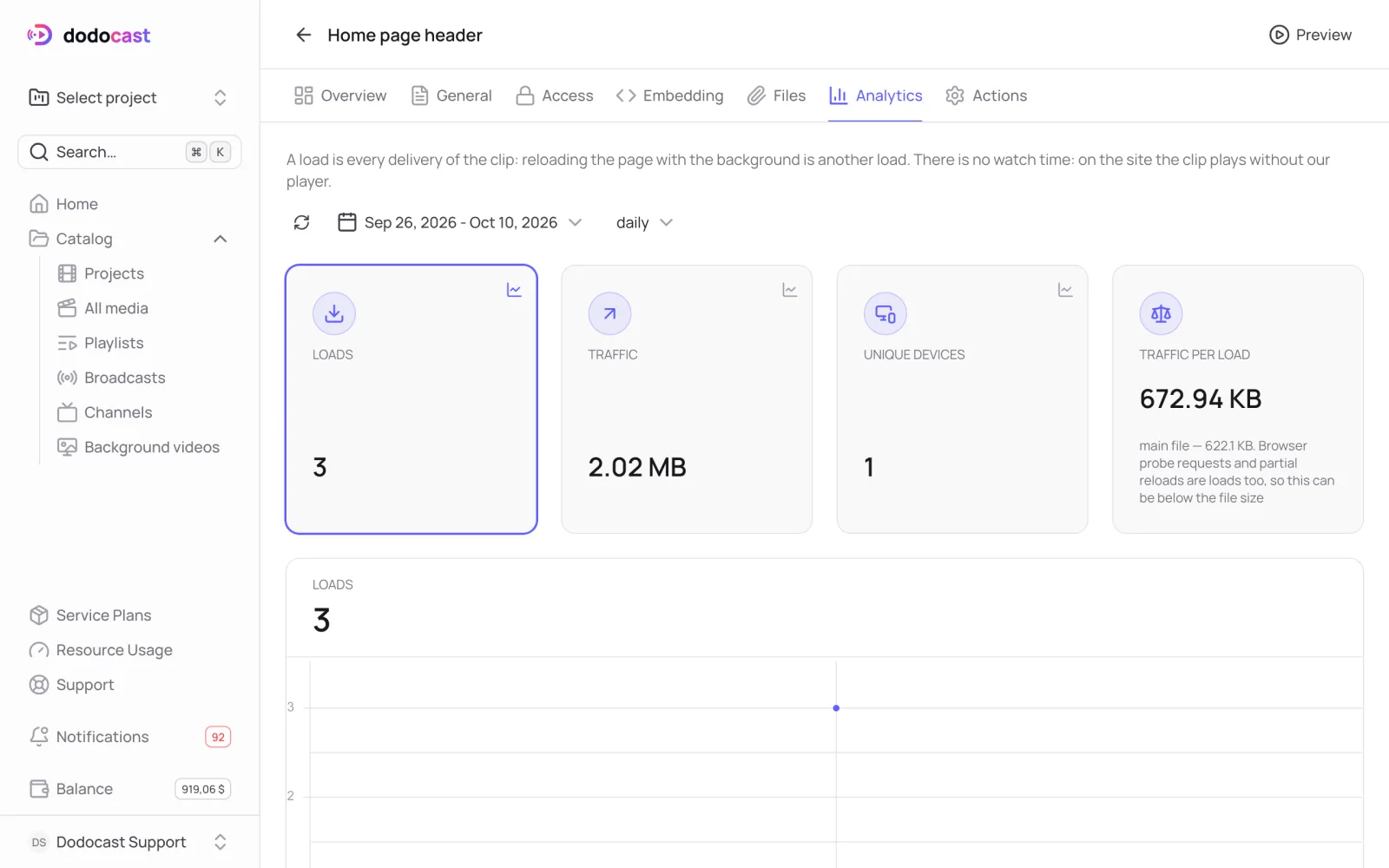The height and width of the screenshot is (868, 1389).
Task: Click the back arrow beside Home page header
Action: 303,35
